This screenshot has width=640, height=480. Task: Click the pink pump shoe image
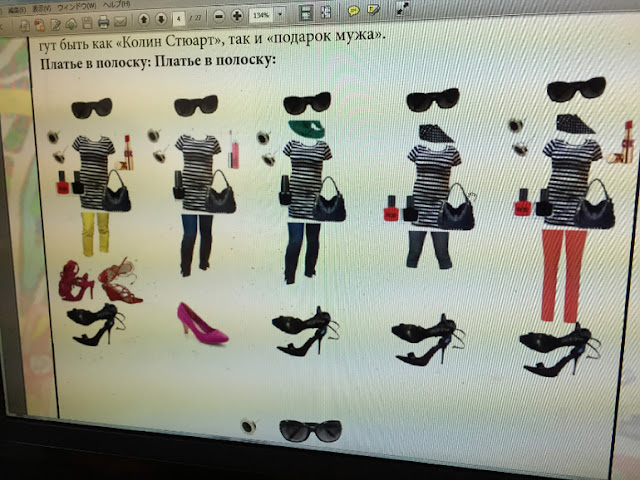click(202, 324)
